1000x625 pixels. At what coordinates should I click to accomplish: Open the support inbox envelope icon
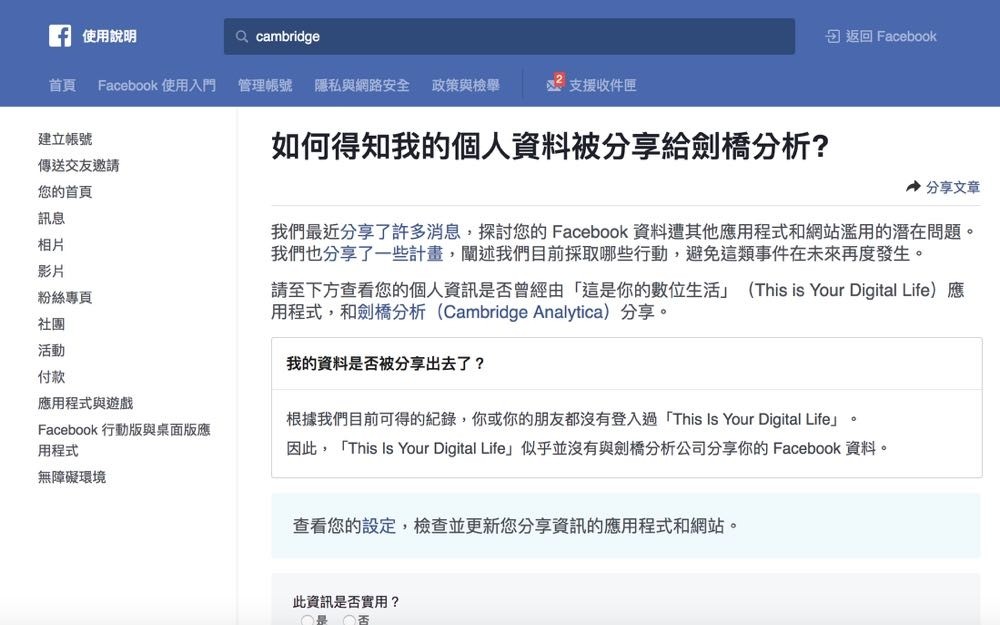[554, 85]
